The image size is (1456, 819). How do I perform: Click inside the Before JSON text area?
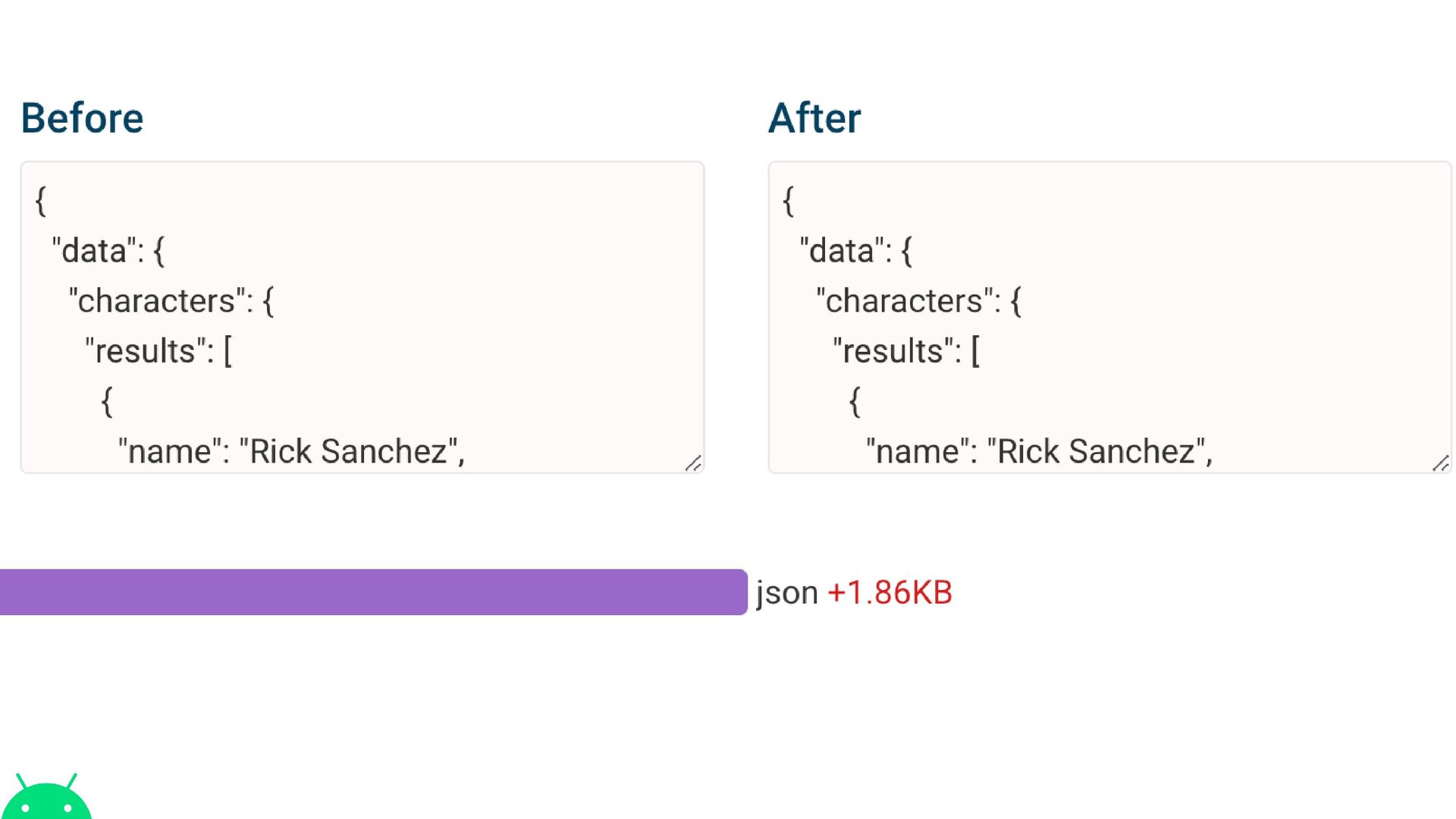(362, 317)
